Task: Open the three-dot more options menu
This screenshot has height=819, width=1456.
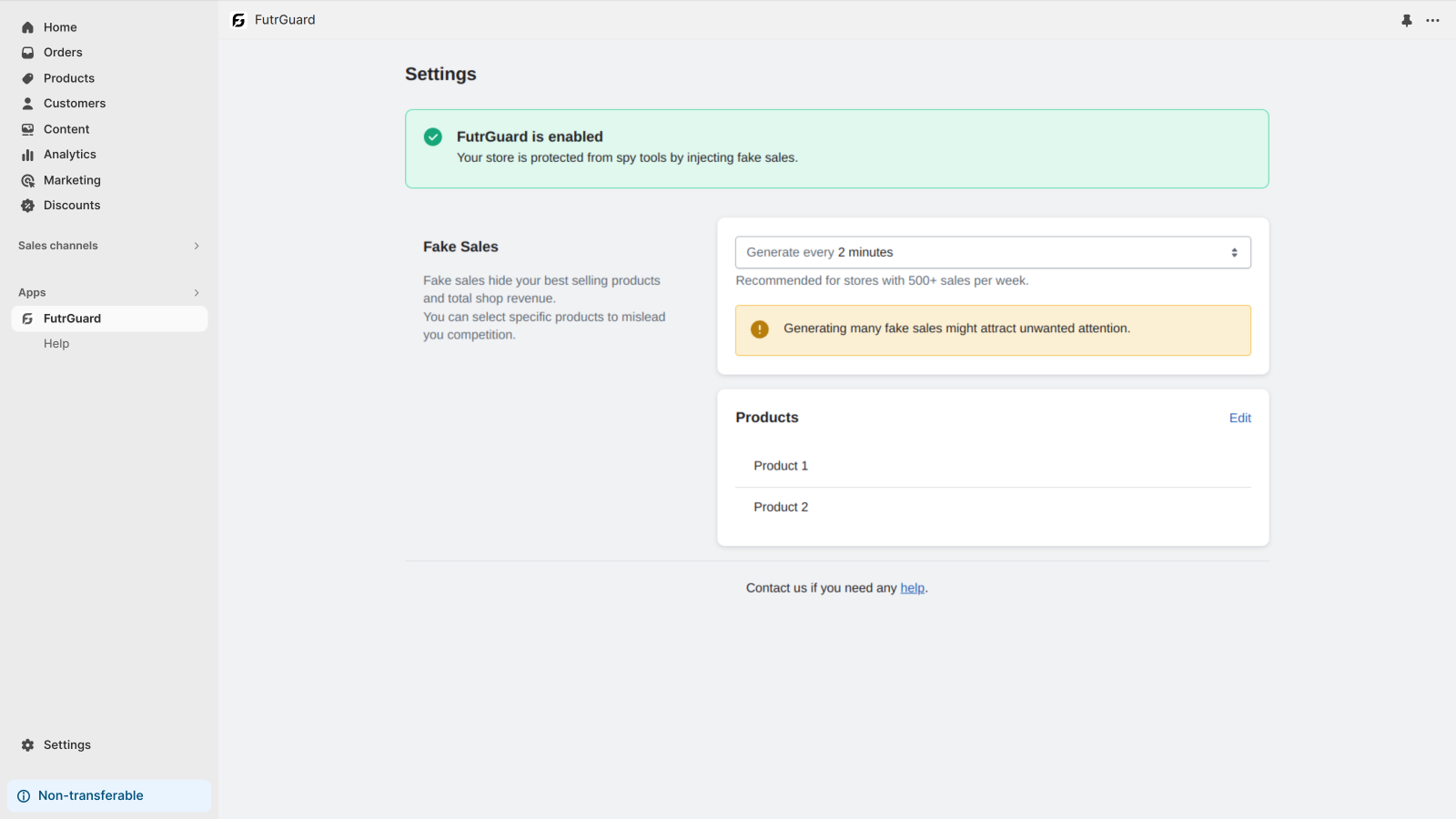Action: pyautogui.click(x=1433, y=20)
